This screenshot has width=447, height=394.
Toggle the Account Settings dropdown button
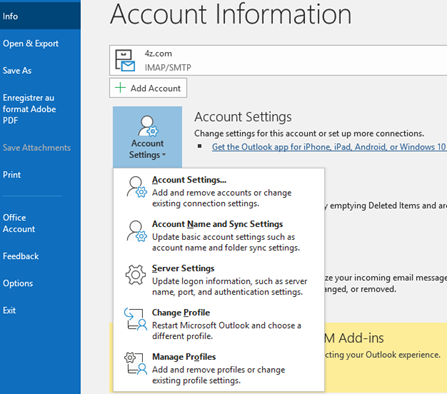(x=147, y=137)
